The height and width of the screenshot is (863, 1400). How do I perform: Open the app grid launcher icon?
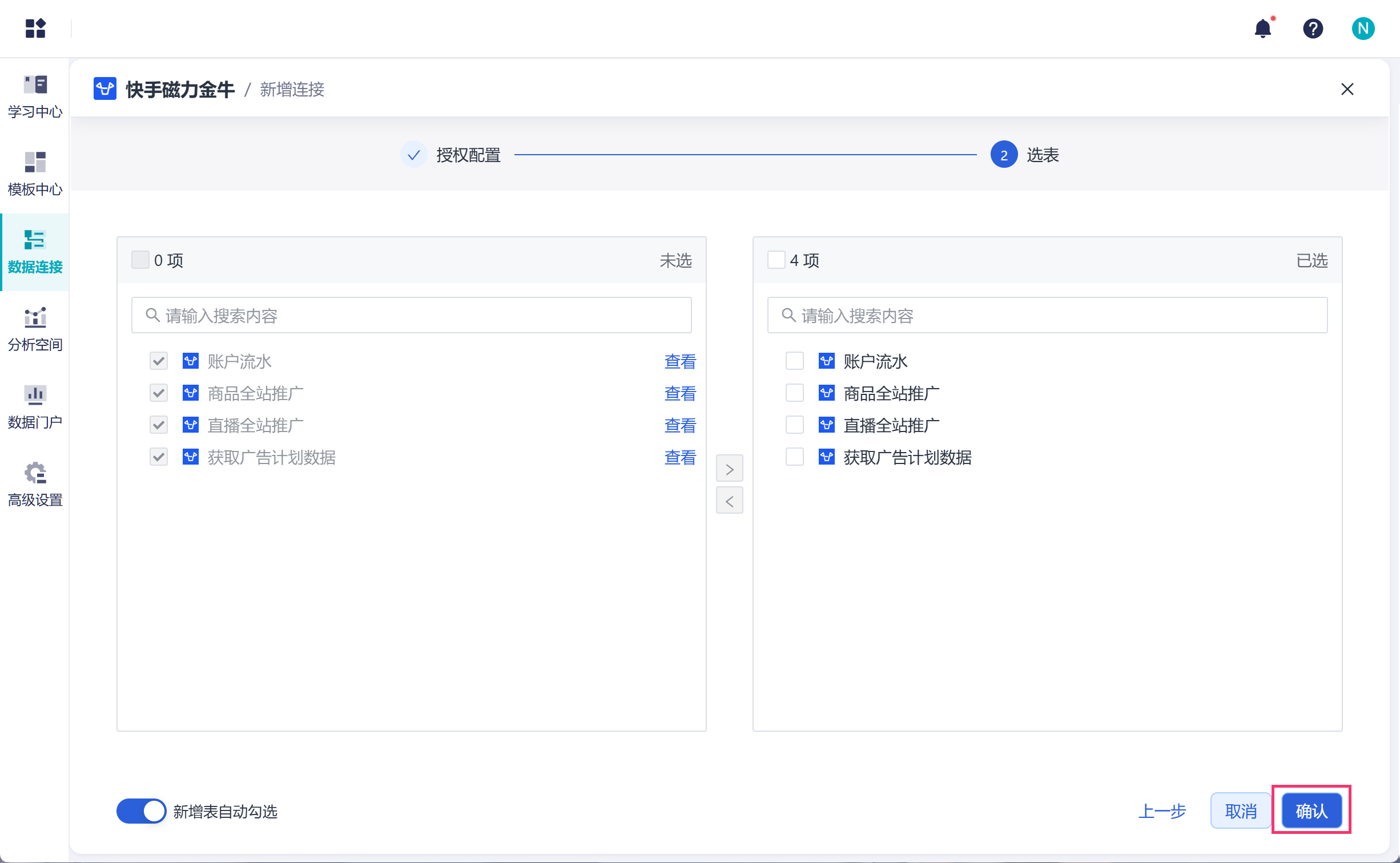35,28
